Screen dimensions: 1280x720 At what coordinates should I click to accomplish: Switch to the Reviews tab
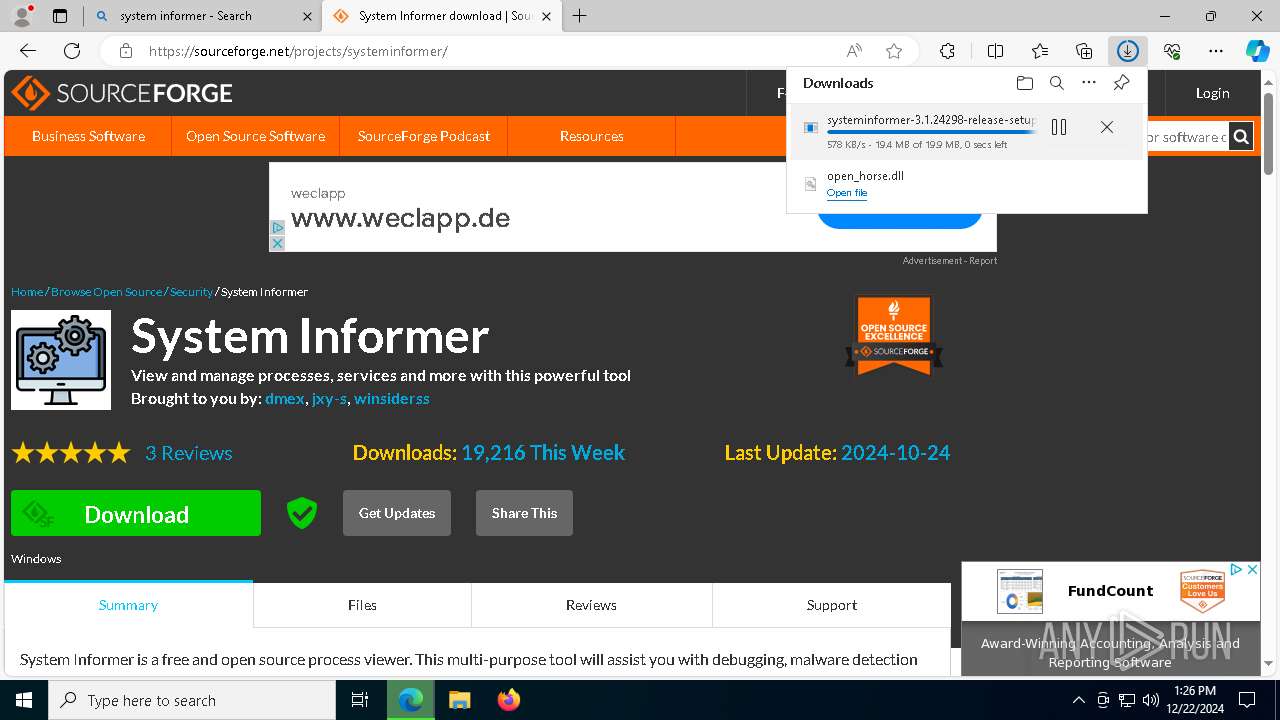591,605
